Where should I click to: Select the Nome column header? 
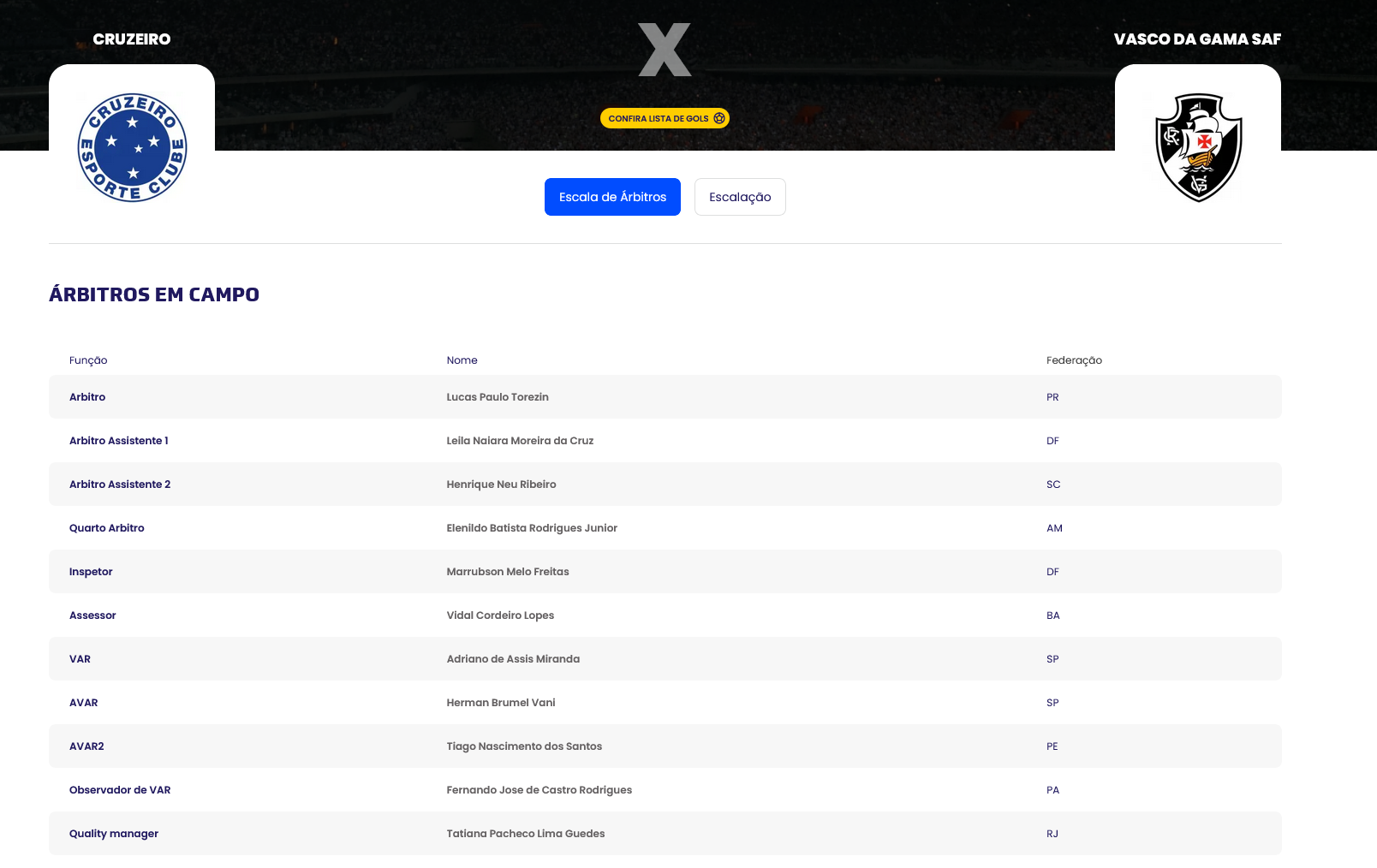[462, 360]
